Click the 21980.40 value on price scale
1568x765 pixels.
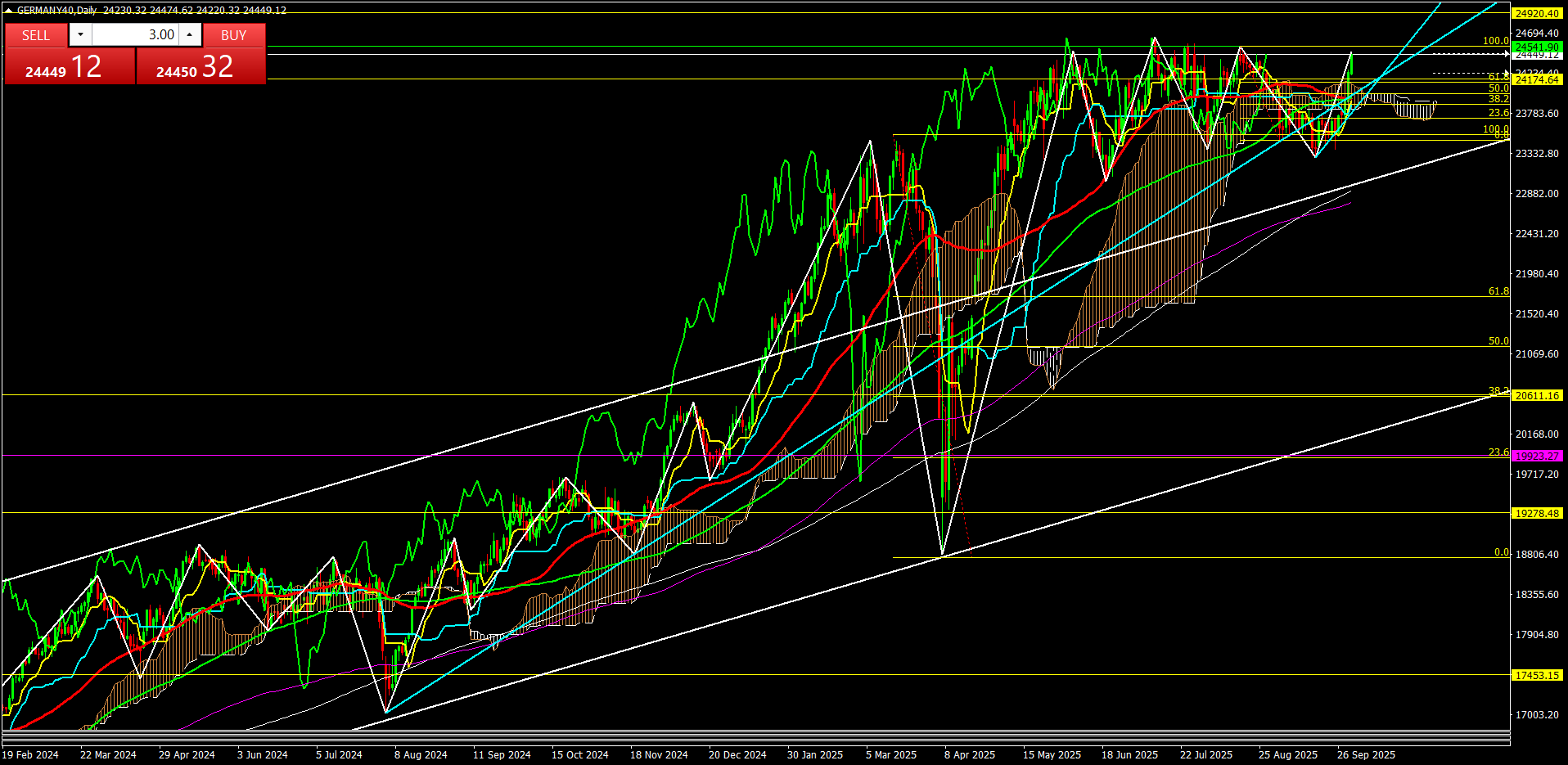click(x=1536, y=273)
